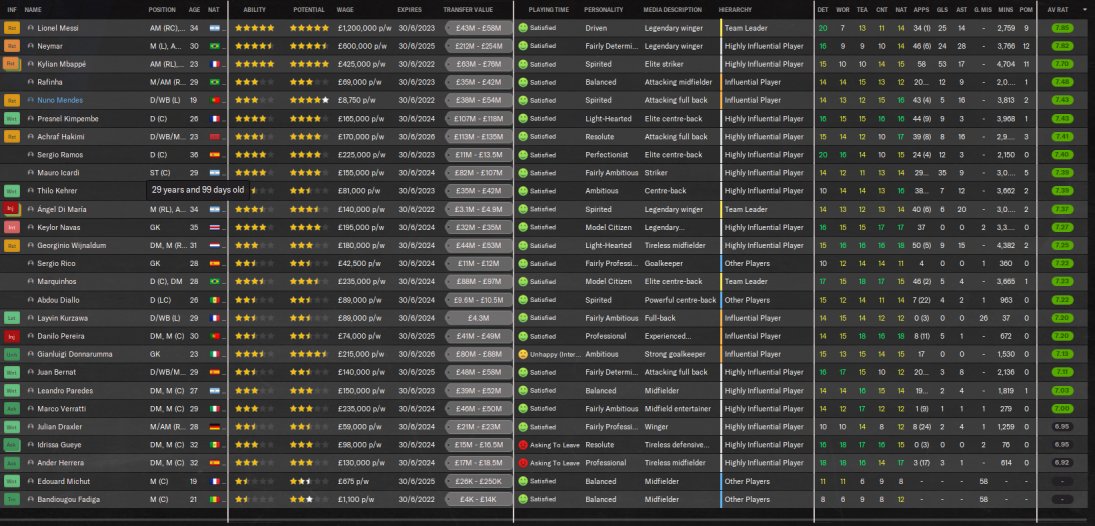Click Nuno Mendes's potential star rating
This screenshot has width=1095, height=526.
[x=309, y=101]
